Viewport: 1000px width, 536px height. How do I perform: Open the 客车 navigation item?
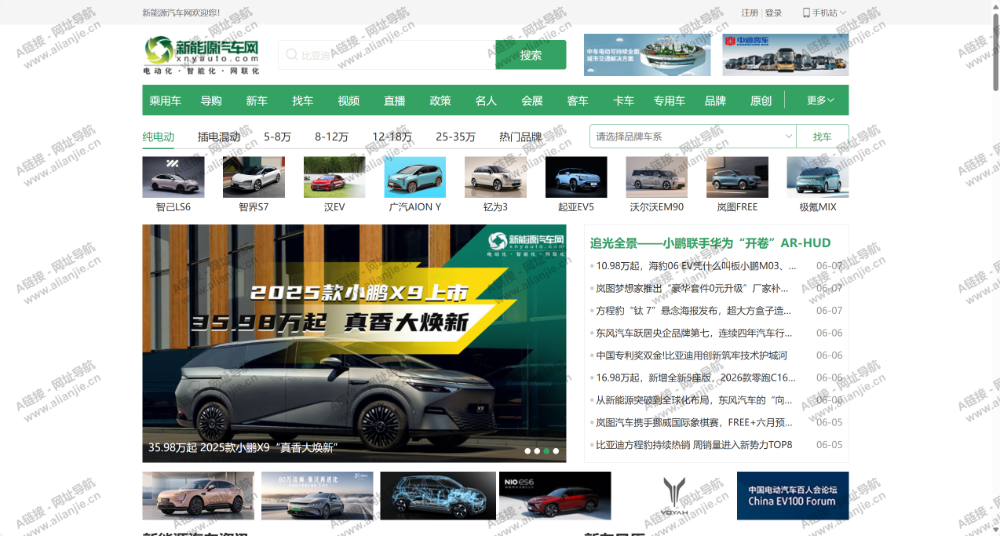pos(578,100)
